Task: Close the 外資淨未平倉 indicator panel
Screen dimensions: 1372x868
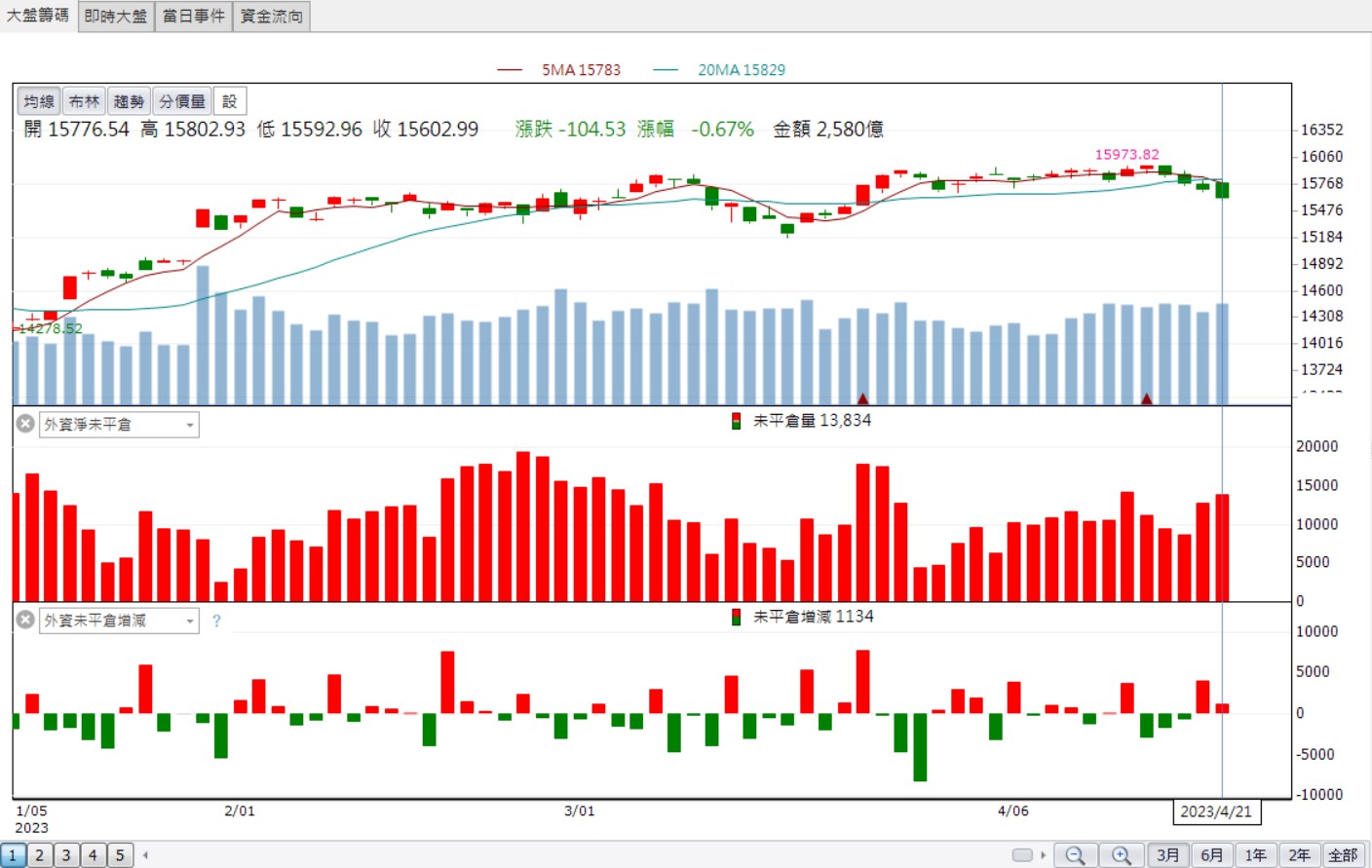Action: tap(25, 424)
